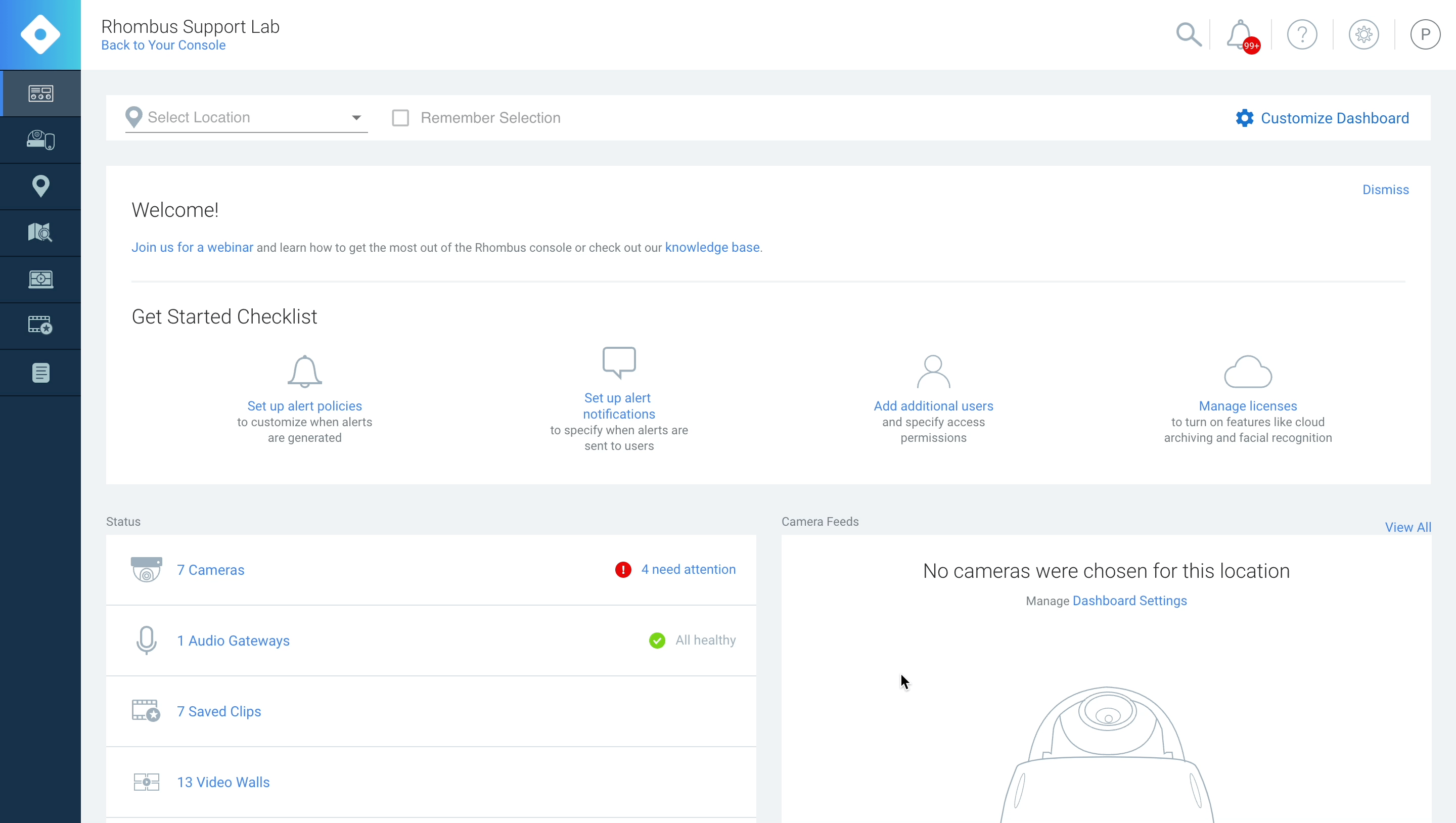Dismiss the Welcome panel
The image size is (1456, 823).
(x=1385, y=190)
